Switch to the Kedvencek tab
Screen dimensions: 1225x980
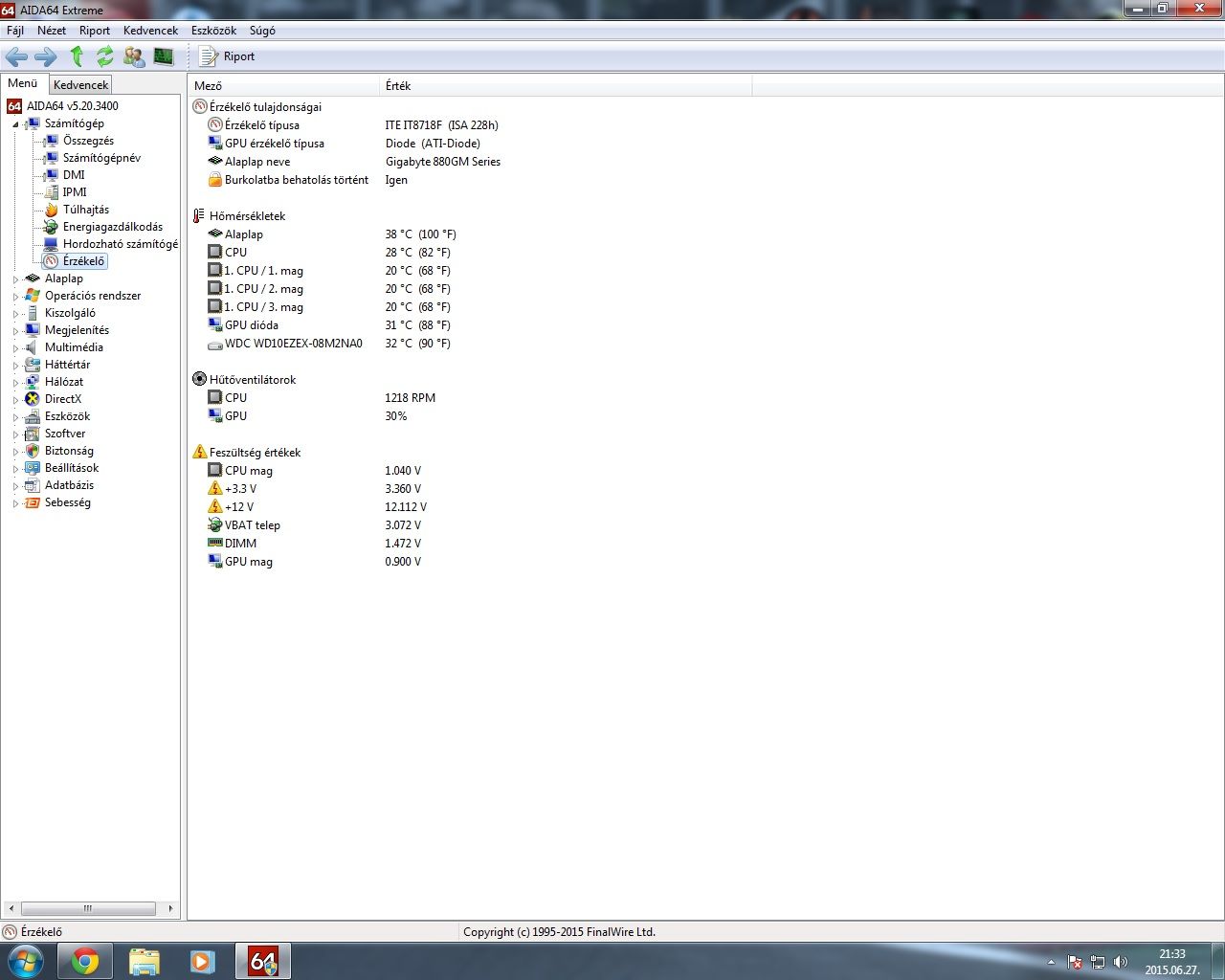click(80, 84)
